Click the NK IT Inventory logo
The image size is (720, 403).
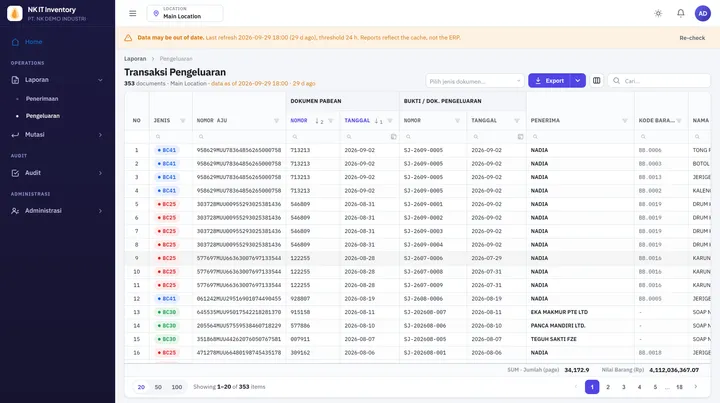15,13
